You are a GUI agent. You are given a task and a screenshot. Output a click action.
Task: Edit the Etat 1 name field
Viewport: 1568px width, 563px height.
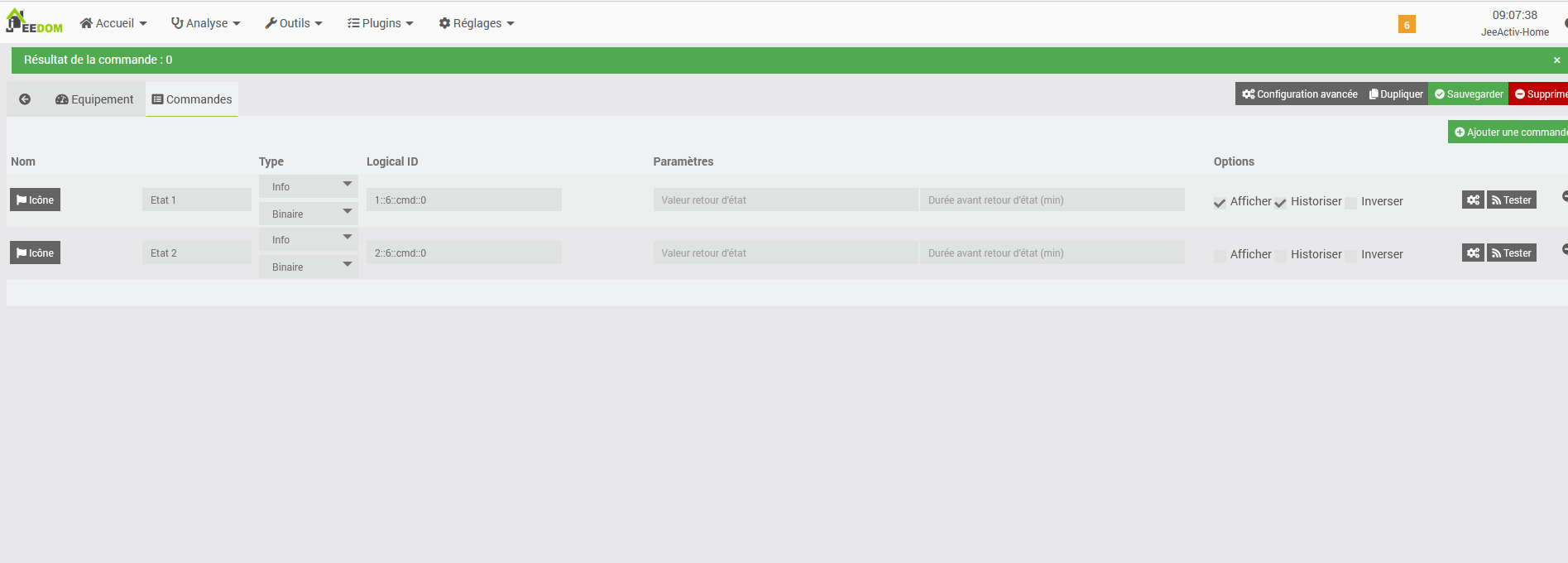pos(197,200)
